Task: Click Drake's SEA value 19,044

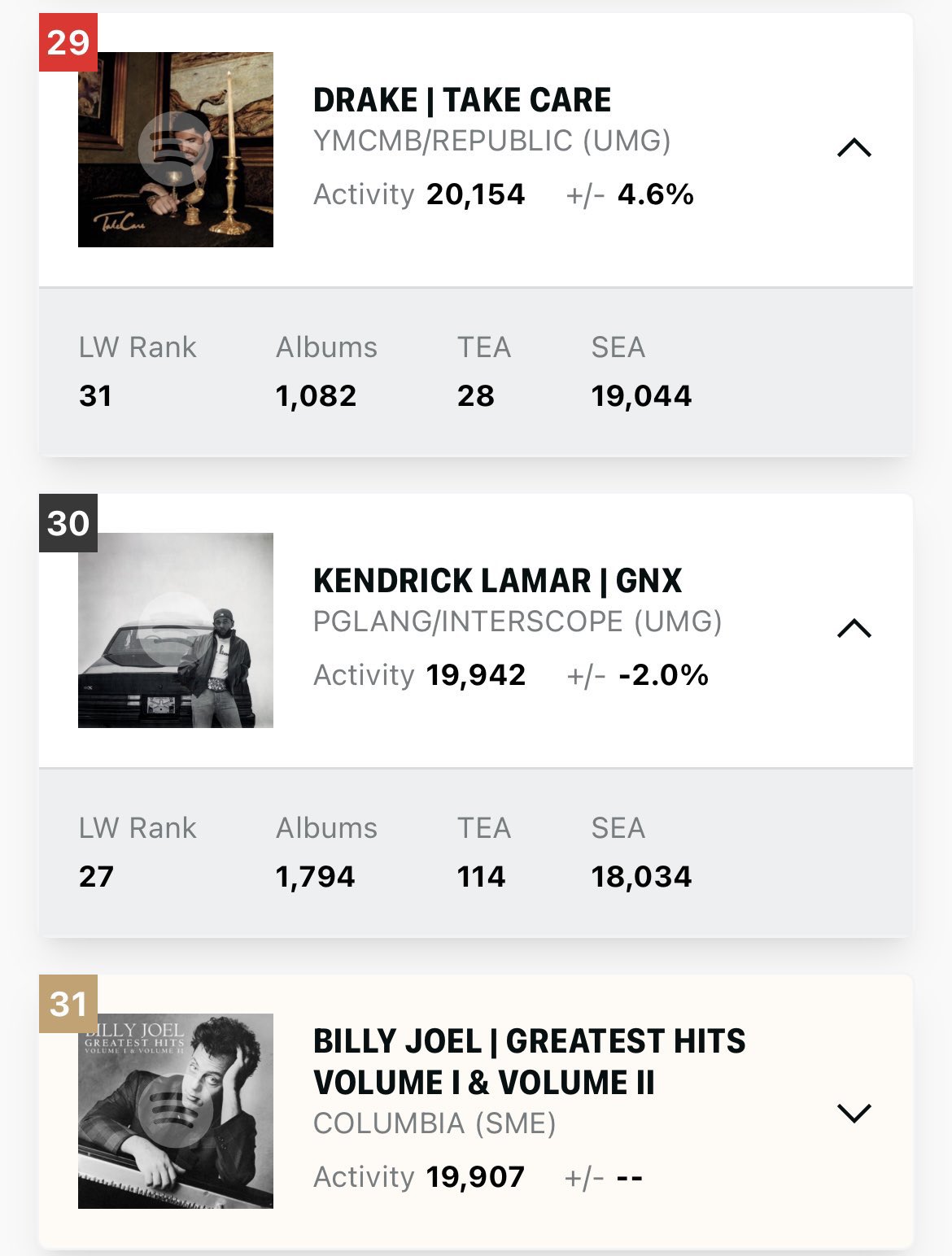Action: click(641, 396)
